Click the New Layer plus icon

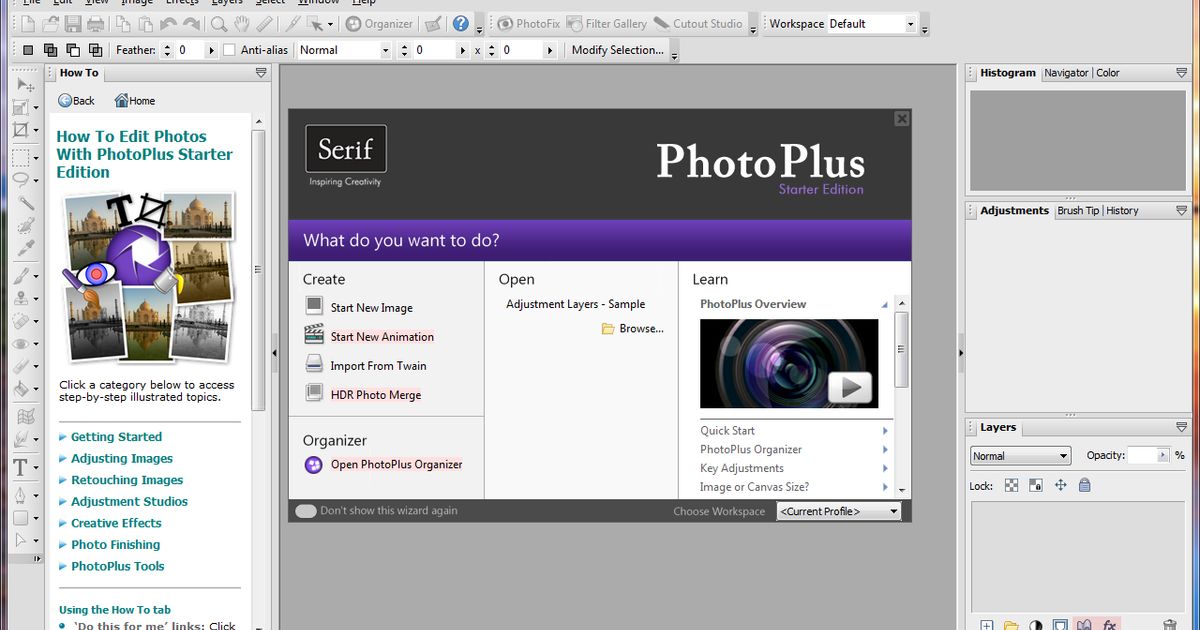tap(987, 625)
